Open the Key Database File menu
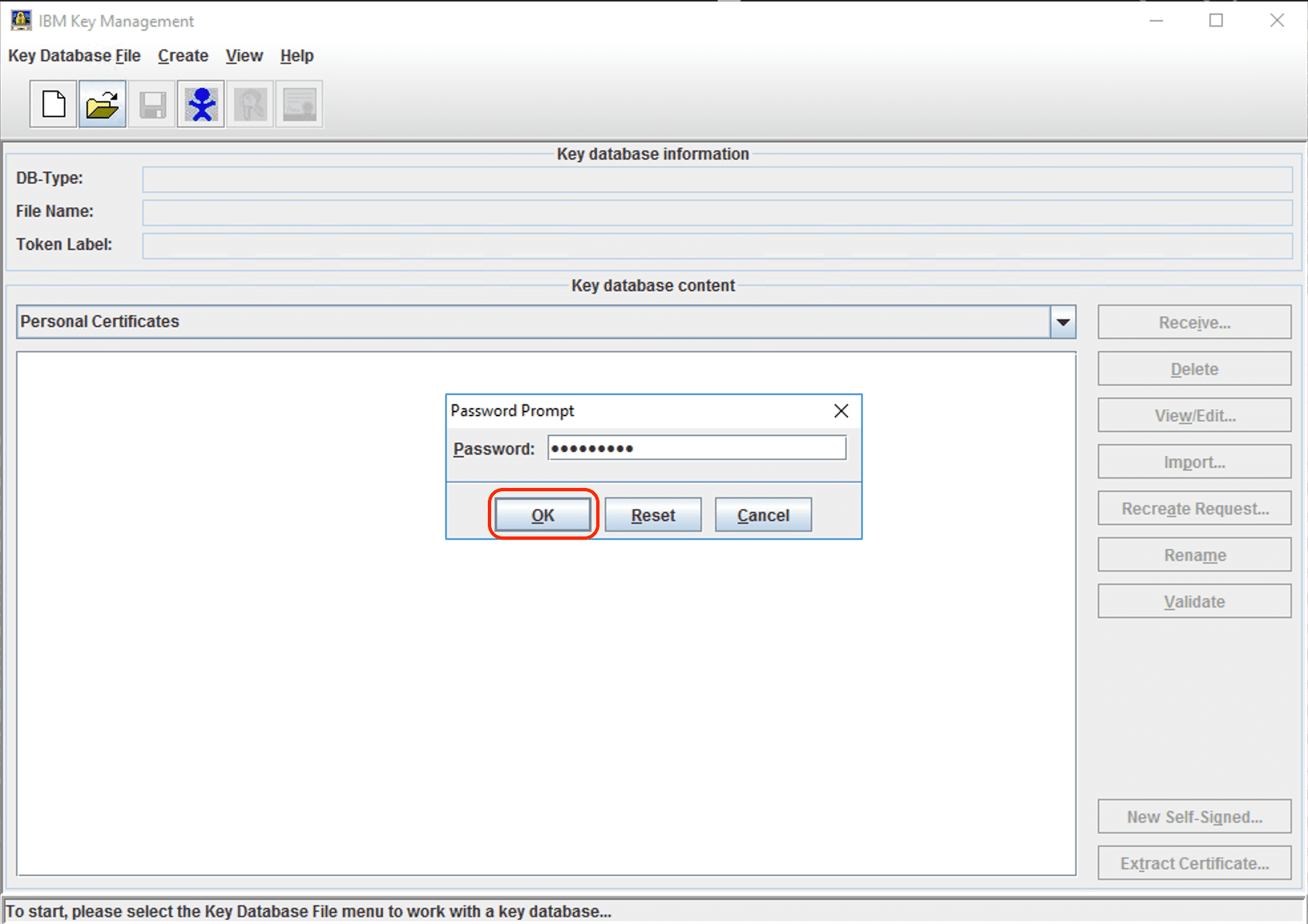 tap(74, 56)
